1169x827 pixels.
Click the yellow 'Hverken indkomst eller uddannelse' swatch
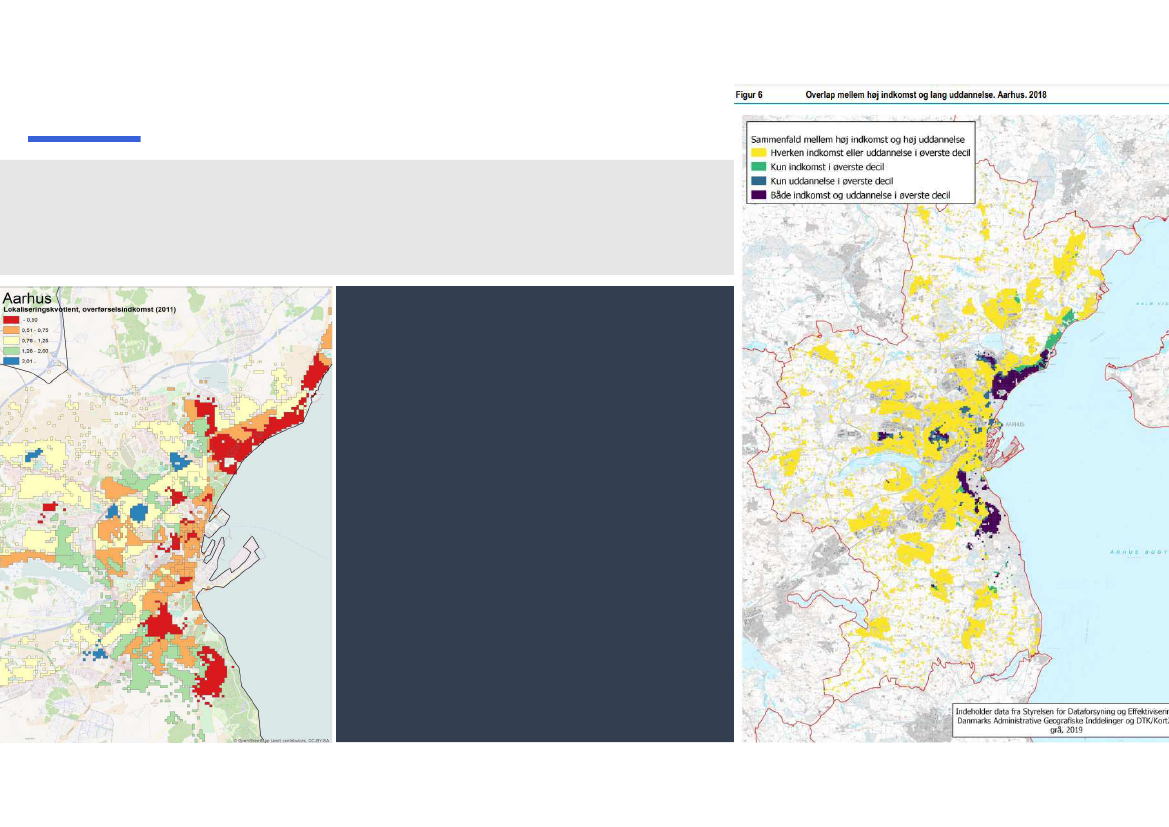click(x=758, y=153)
